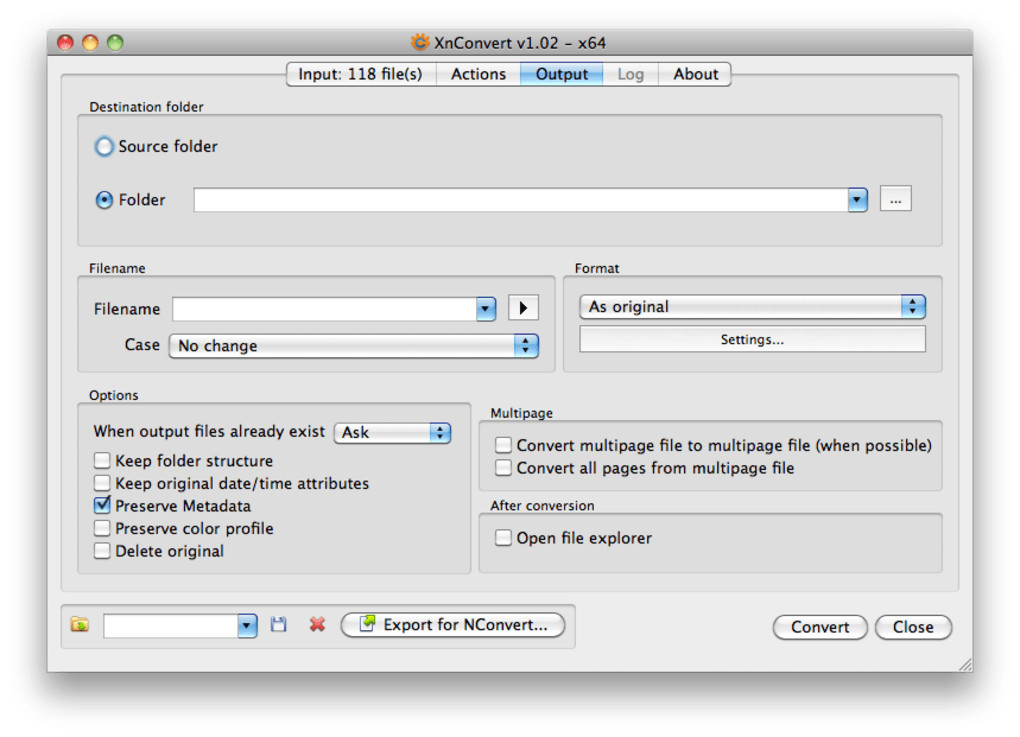
Task: Select the Output tab
Action: point(561,74)
